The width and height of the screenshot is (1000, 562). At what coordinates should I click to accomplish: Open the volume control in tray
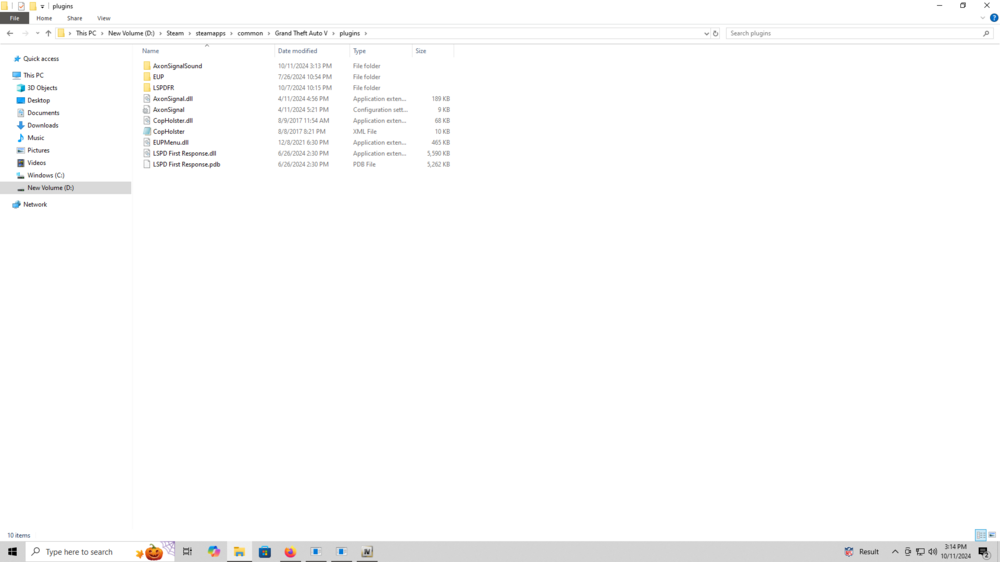click(x=932, y=552)
